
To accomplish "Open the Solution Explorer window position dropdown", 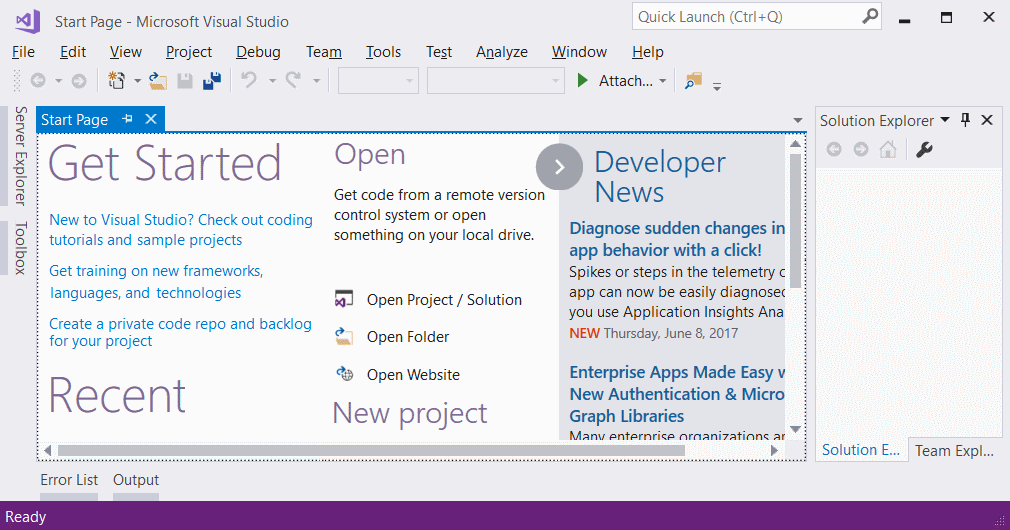I will coord(945,120).
